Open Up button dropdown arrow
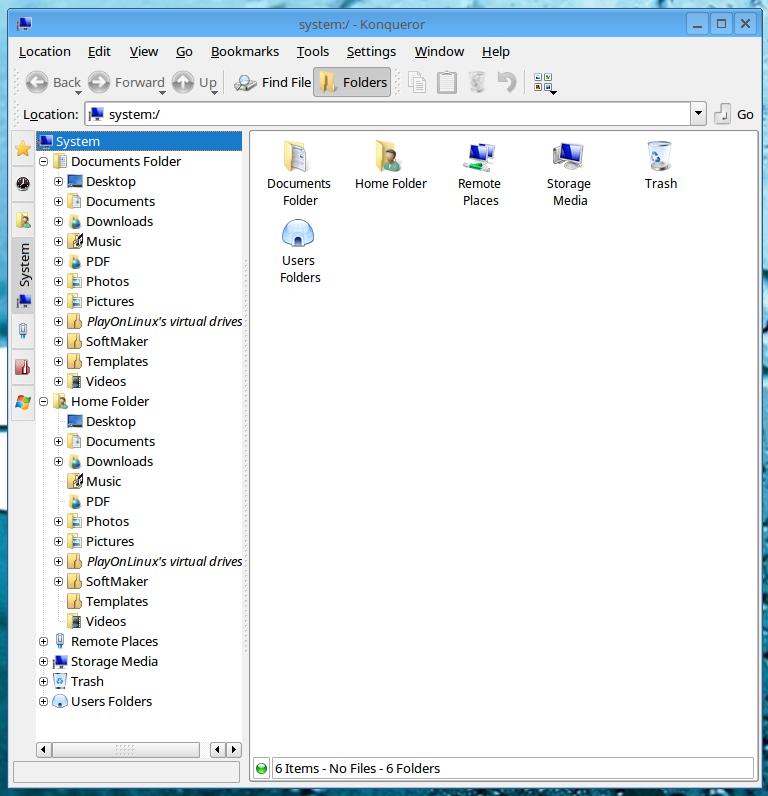 pyautogui.click(x=214, y=92)
